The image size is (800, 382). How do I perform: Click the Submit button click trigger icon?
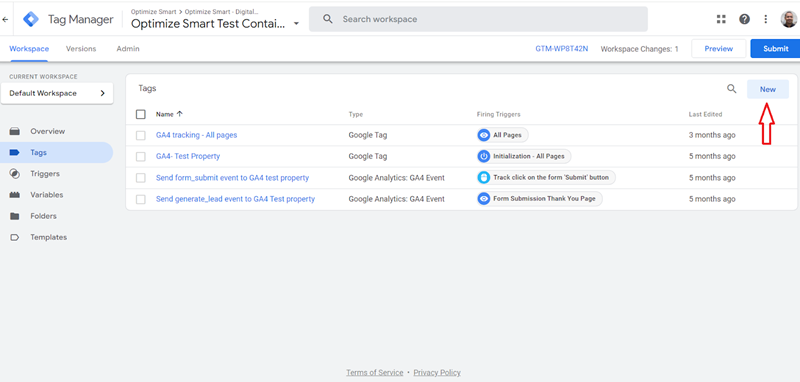pos(484,177)
